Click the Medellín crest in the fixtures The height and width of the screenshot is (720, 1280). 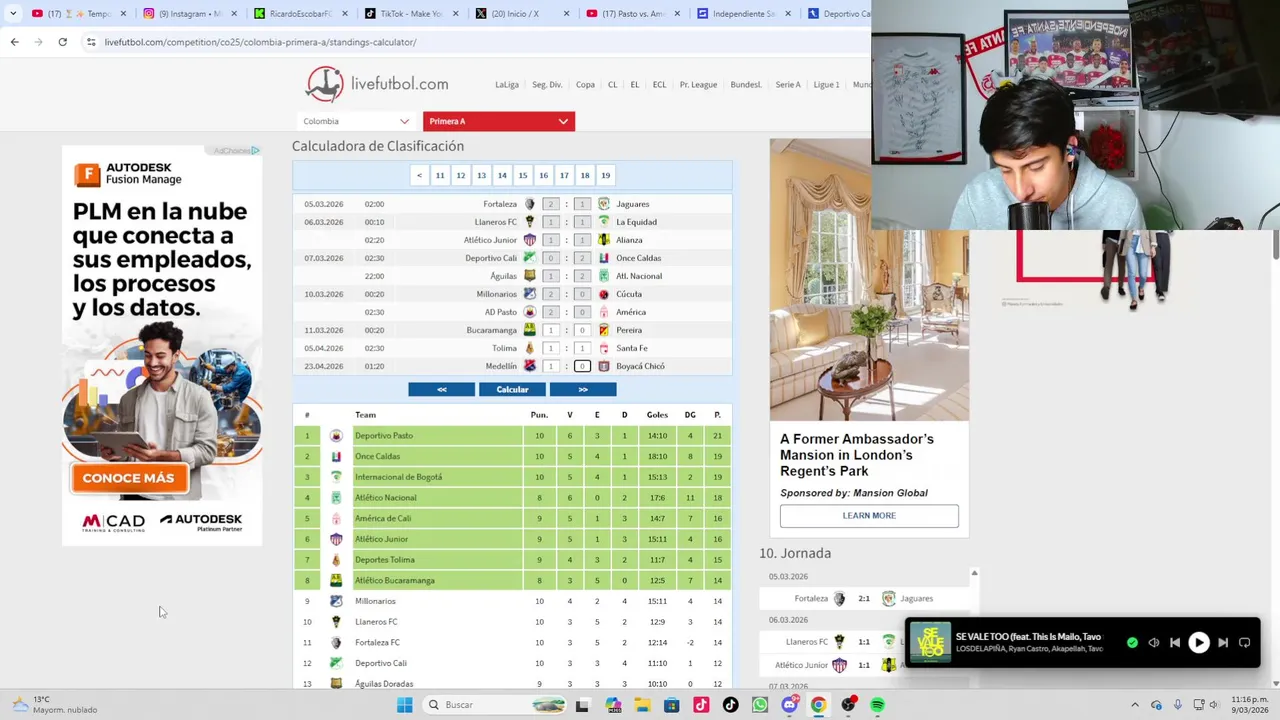click(x=530, y=366)
